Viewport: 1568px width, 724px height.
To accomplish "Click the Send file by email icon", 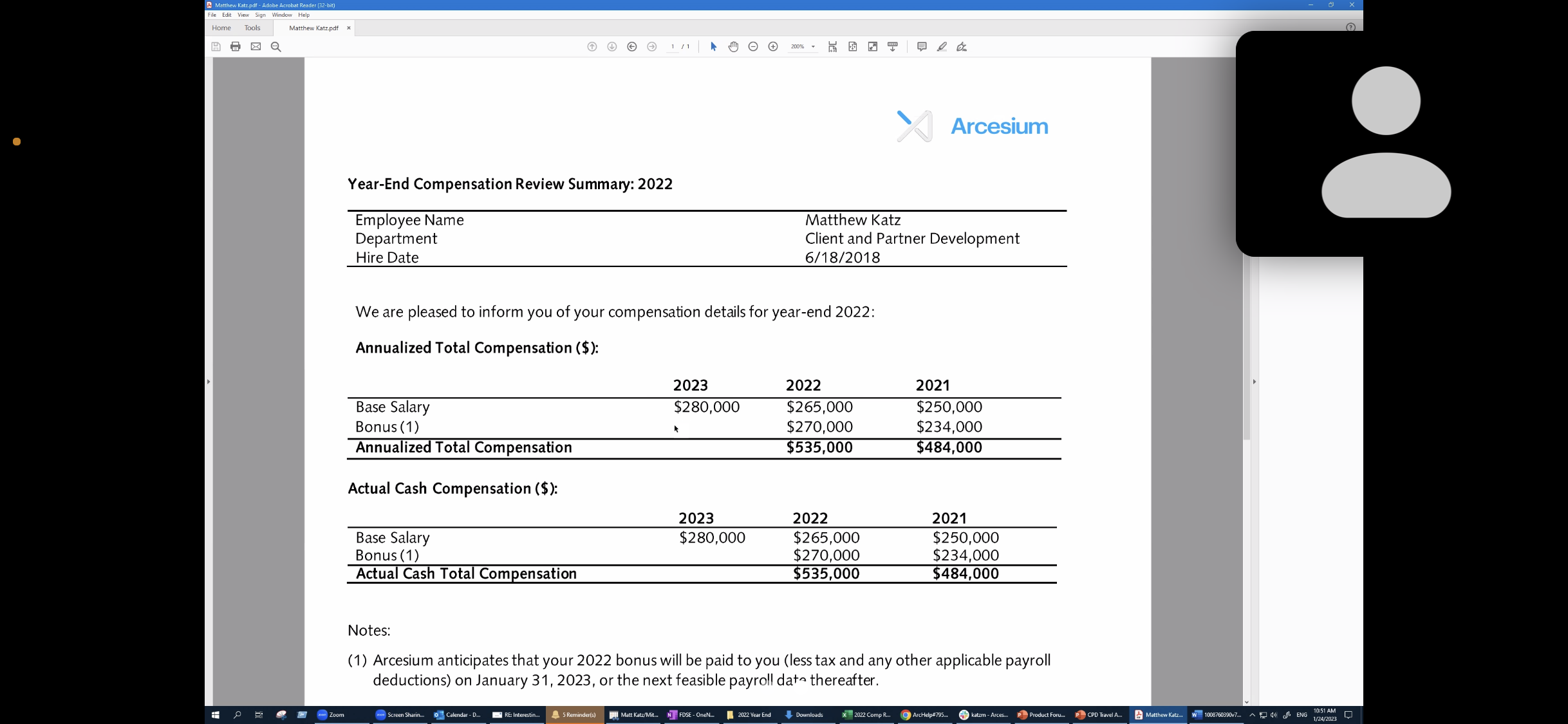I will 256,47.
